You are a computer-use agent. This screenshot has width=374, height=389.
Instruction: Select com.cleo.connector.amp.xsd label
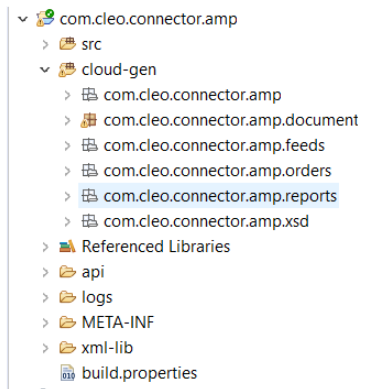click(x=206, y=222)
